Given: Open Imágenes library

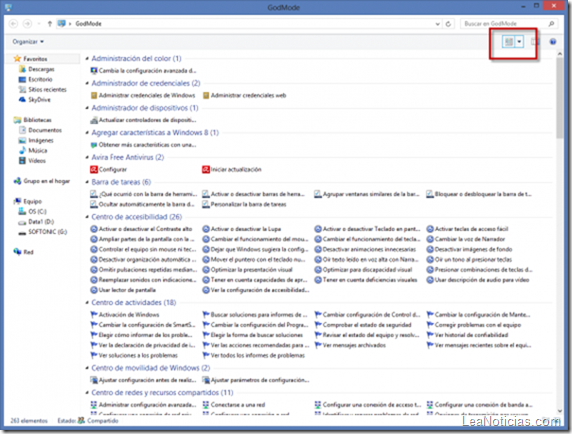Looking at the screenshot, I should [x=36, y=140].
